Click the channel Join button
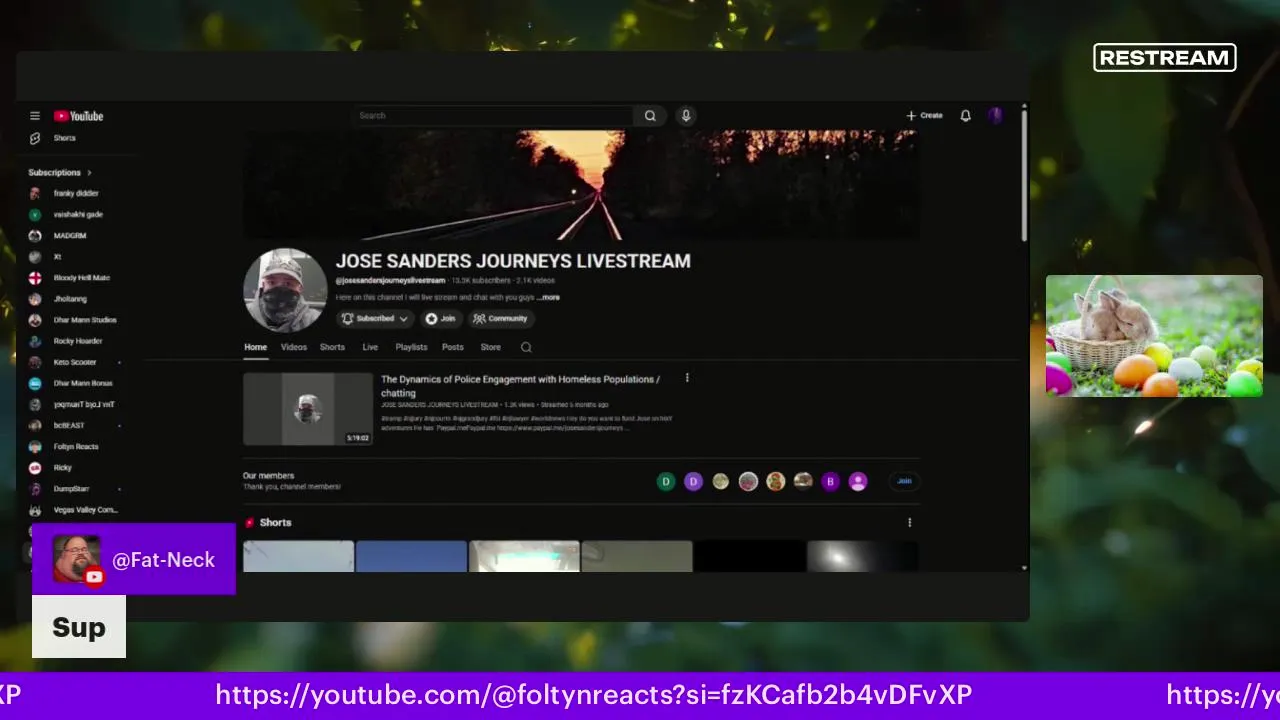Viewport: 1280px width, 720px height. pyautogui.click(x=441, y=319)
